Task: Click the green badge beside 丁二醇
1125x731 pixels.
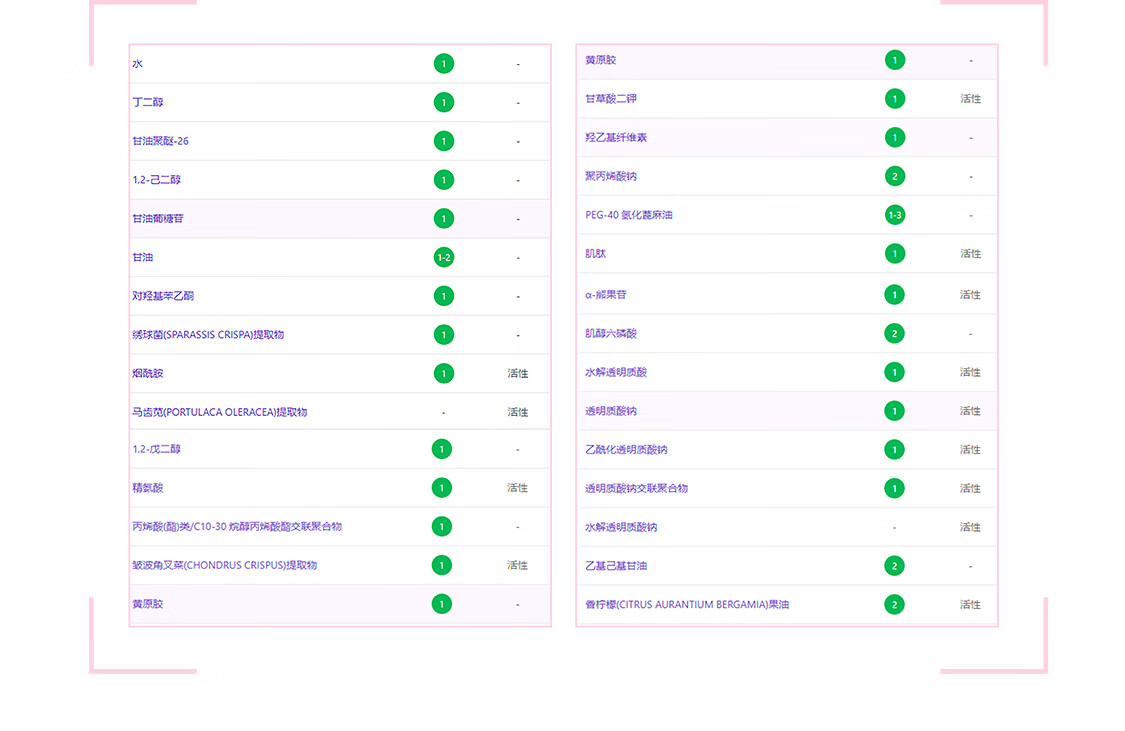Action: (443, 103)
